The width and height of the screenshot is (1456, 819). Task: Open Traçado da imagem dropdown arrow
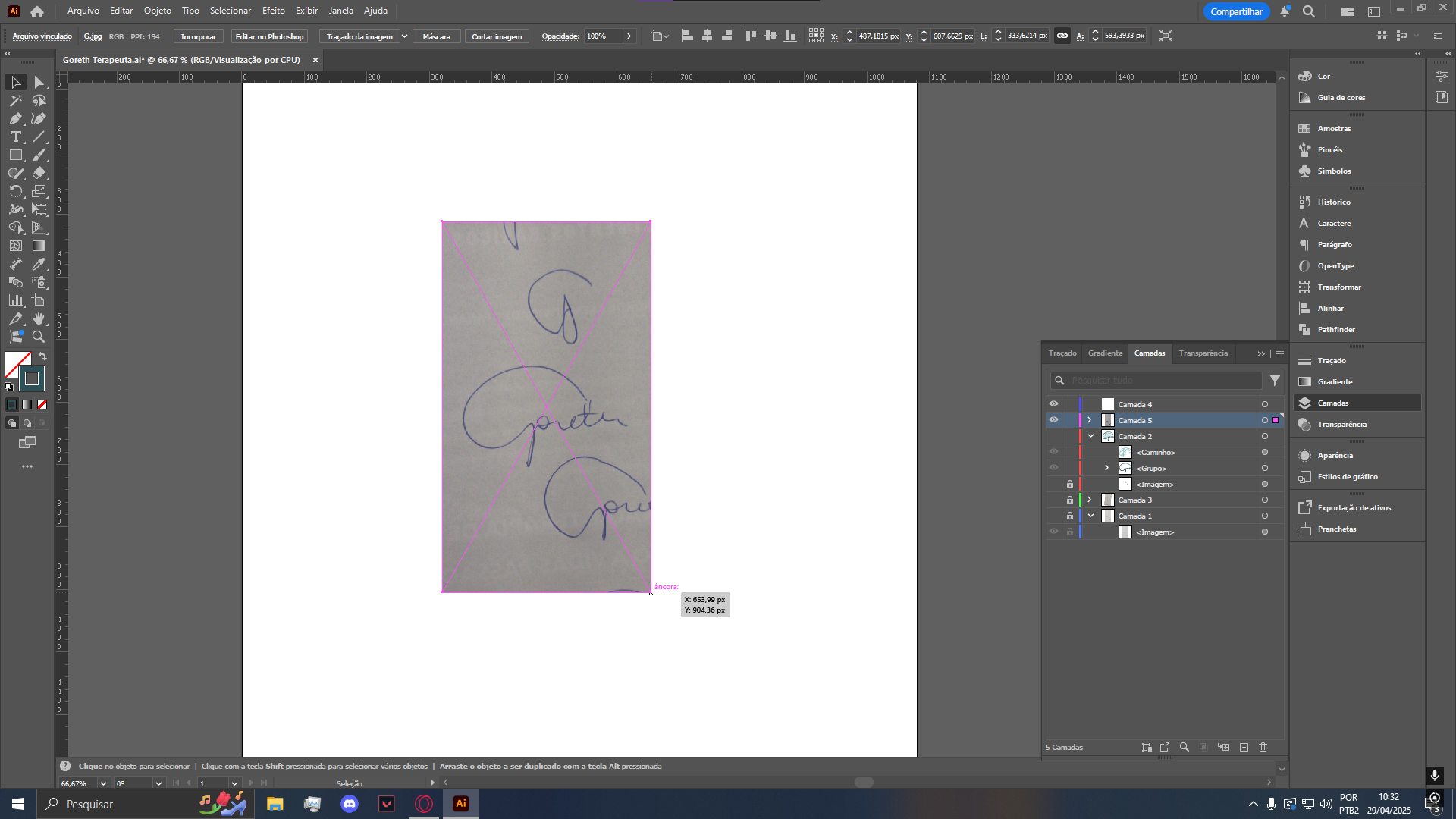pyautogui.click(x=404, y=36)
